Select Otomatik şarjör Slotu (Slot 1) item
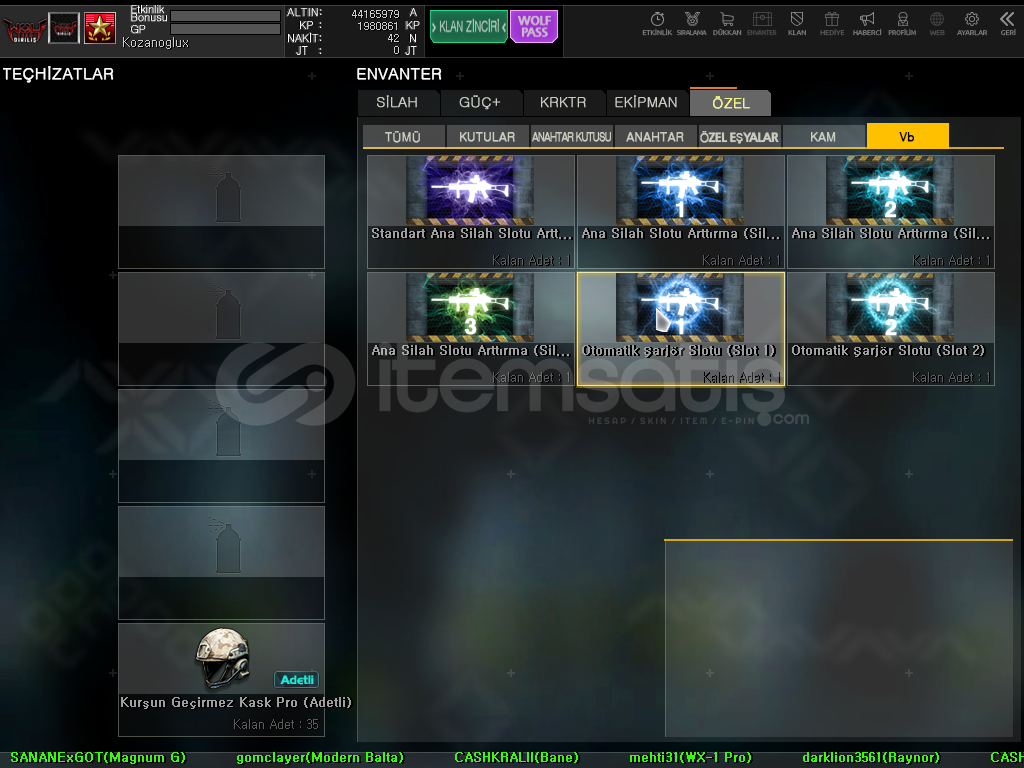 680,328
